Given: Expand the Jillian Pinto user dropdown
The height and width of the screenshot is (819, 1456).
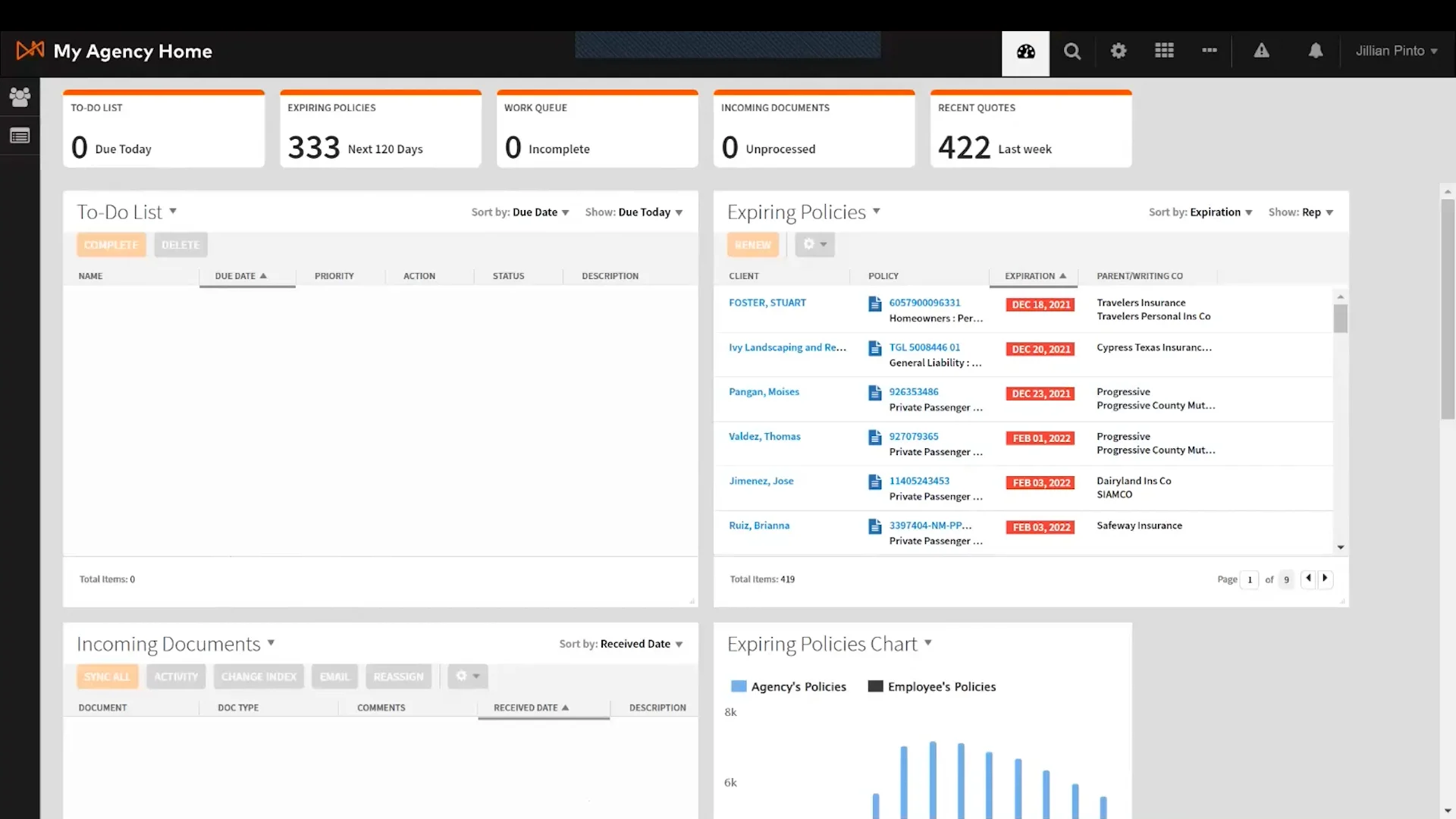Looking at the screenshot, I should pyautogui.click(x=1396, y=51).
